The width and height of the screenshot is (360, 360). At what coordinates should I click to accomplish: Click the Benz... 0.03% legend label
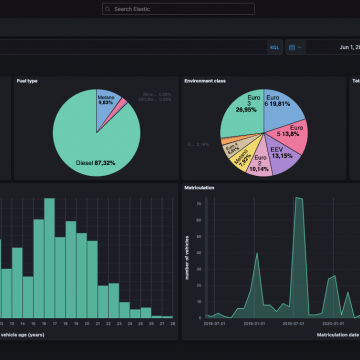157,95
